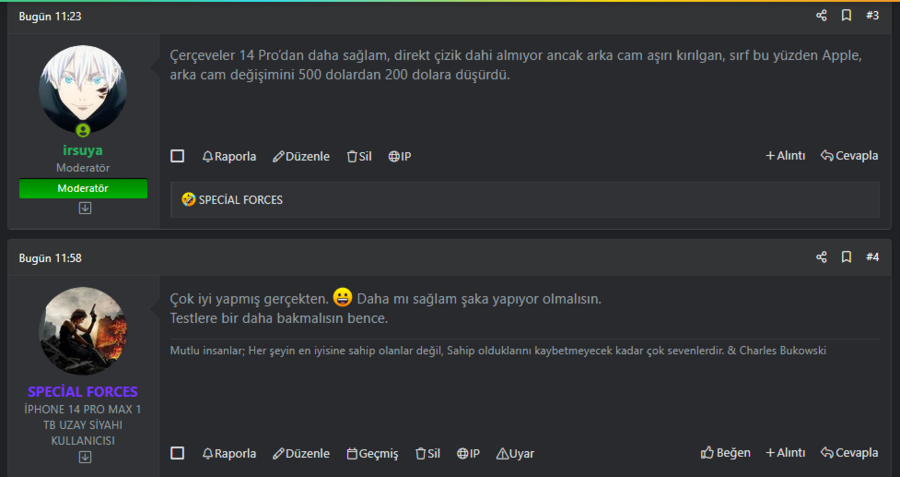Delete post #3 with Sil
900x477 pixels.
pos(359,156)
